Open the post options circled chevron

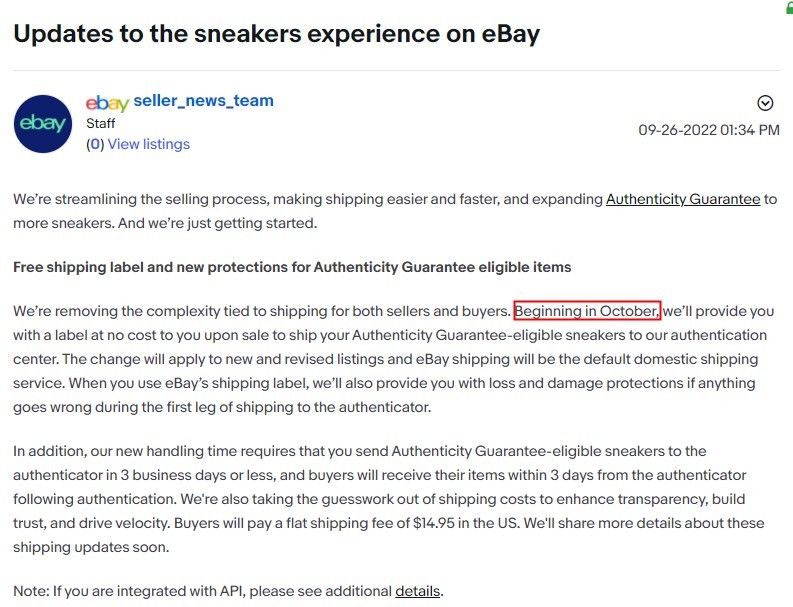click(x=765, y=103)
